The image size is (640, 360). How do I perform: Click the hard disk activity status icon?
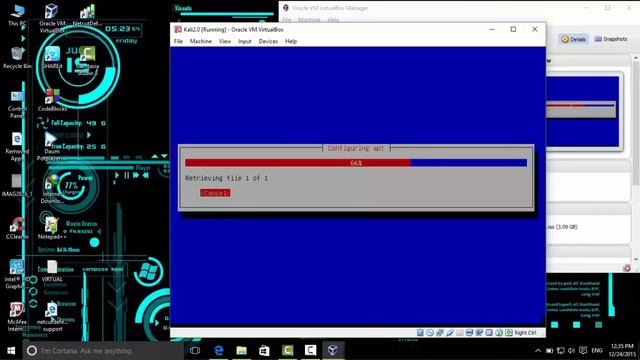click(x=420, y=333)
